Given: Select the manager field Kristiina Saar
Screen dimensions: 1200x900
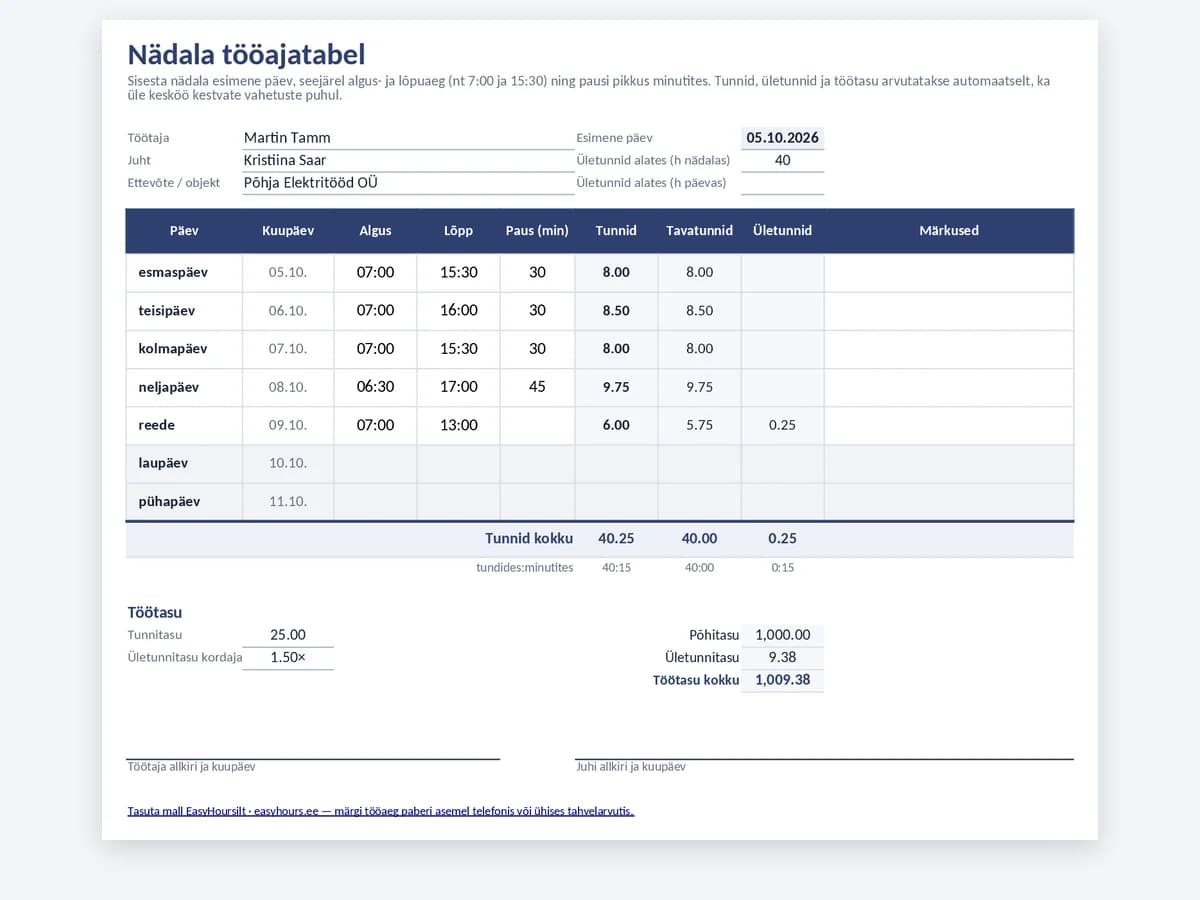Looking at the screenshot, I should coord(408,160).
